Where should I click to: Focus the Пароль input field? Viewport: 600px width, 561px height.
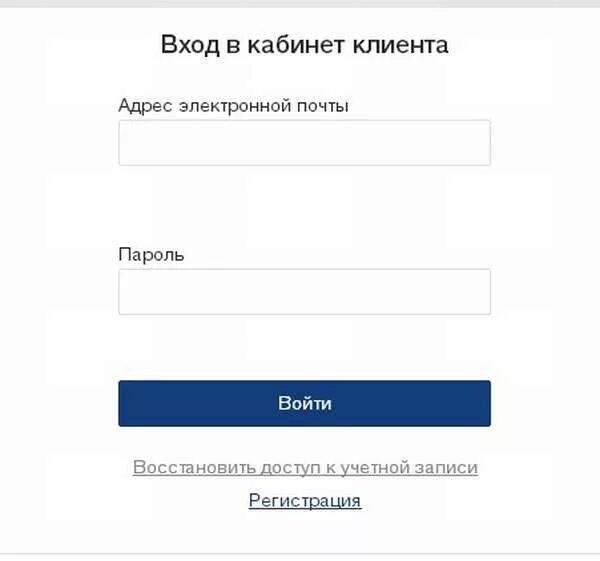pos(305,292)
